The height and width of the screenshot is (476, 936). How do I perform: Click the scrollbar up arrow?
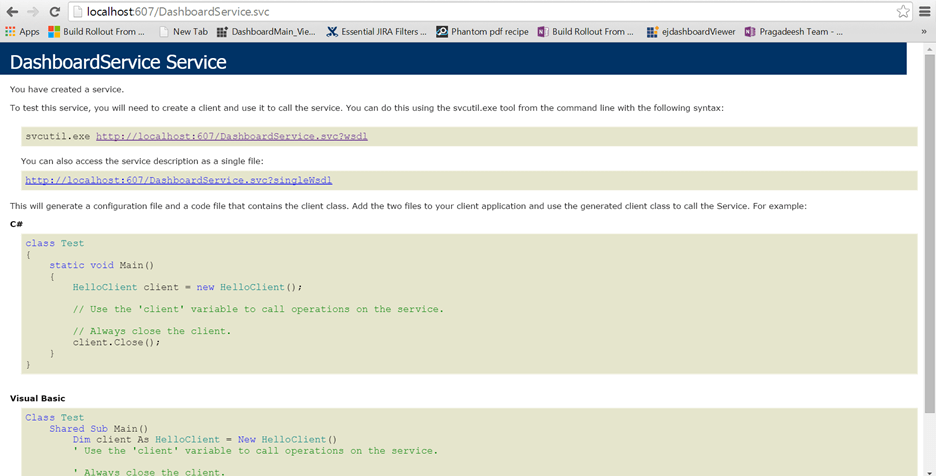point(929,48)
